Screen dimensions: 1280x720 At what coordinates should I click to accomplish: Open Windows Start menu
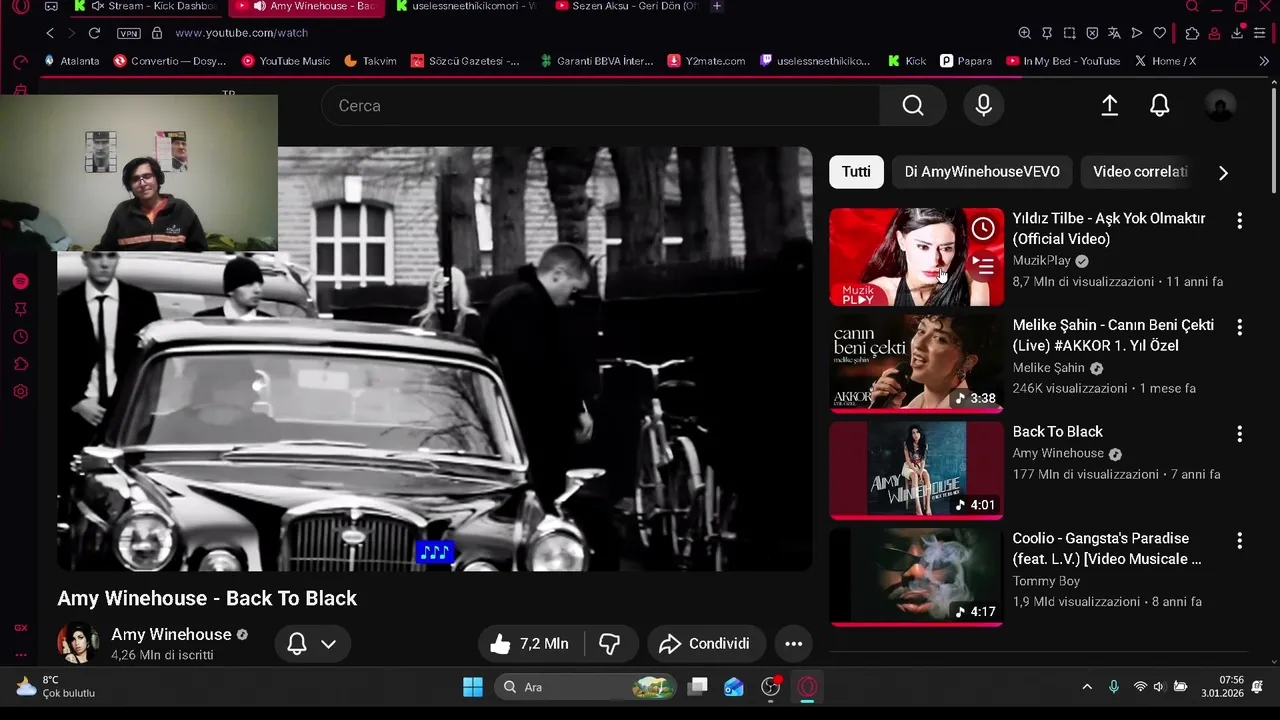[473, 687]
